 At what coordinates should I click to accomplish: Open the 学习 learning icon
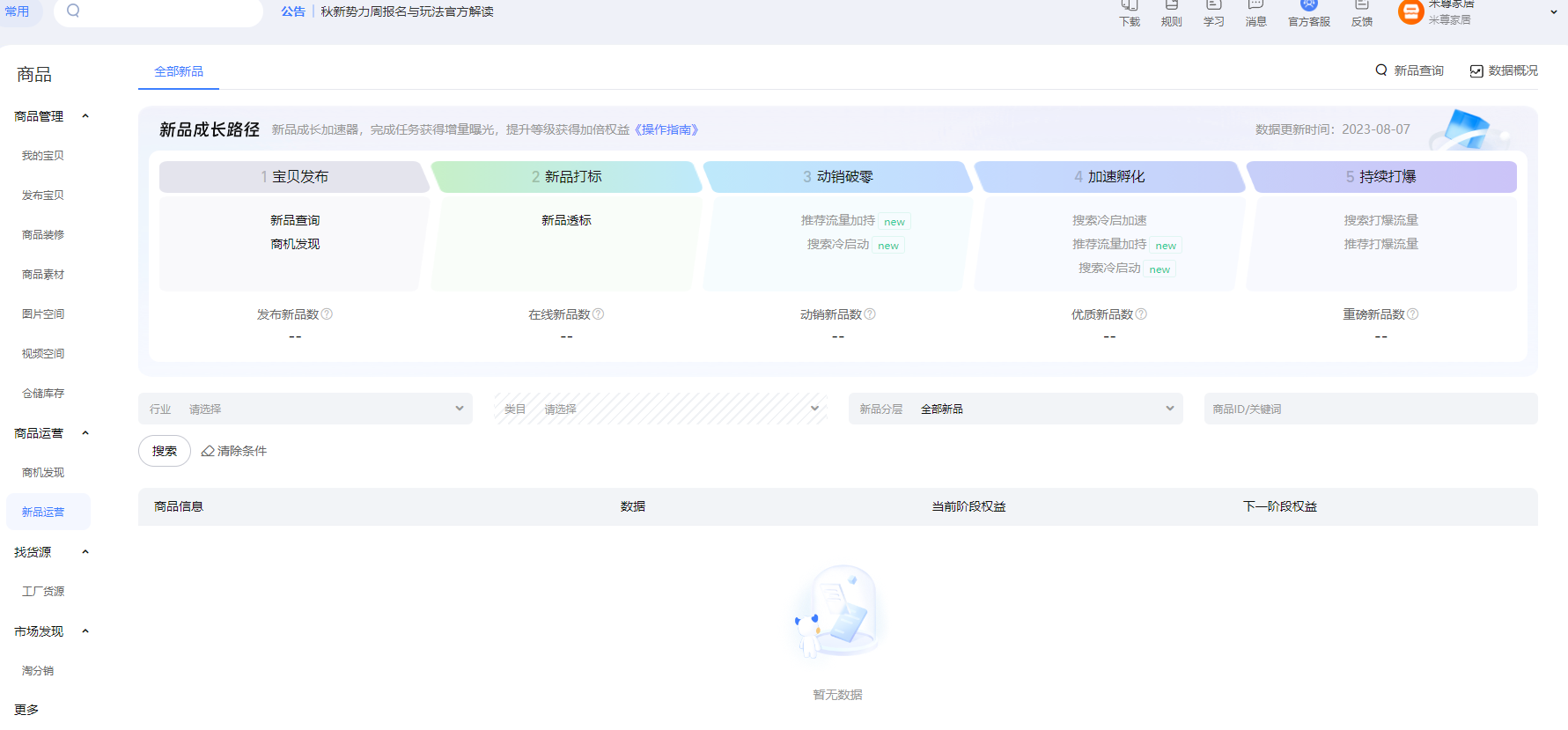coord(1214,7)
